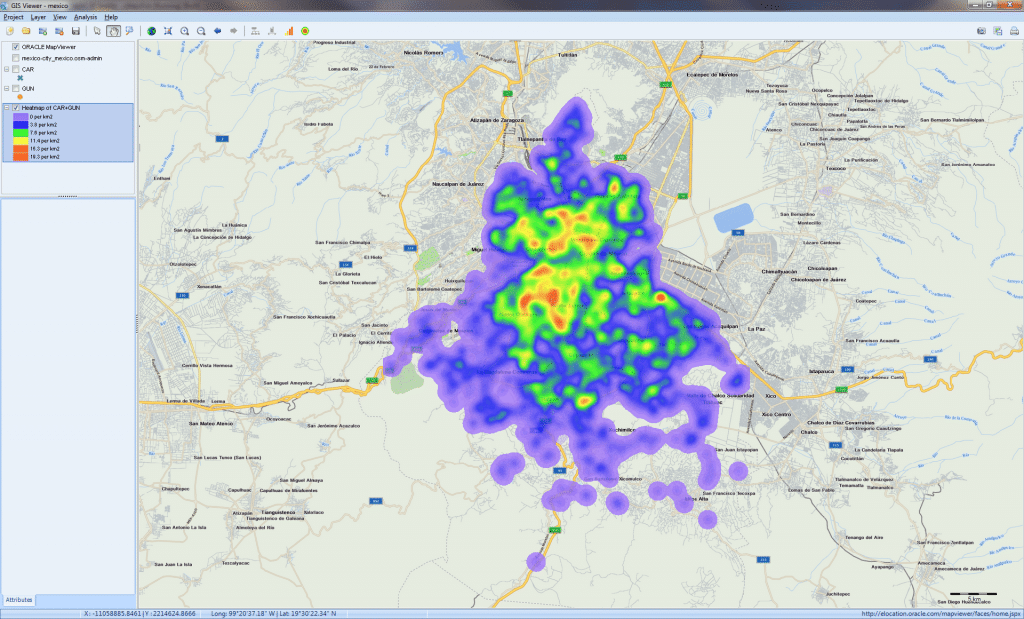The image size is (1024, 619).
Task: Check the GUN layer checkbox
Action: coord(15,88)
